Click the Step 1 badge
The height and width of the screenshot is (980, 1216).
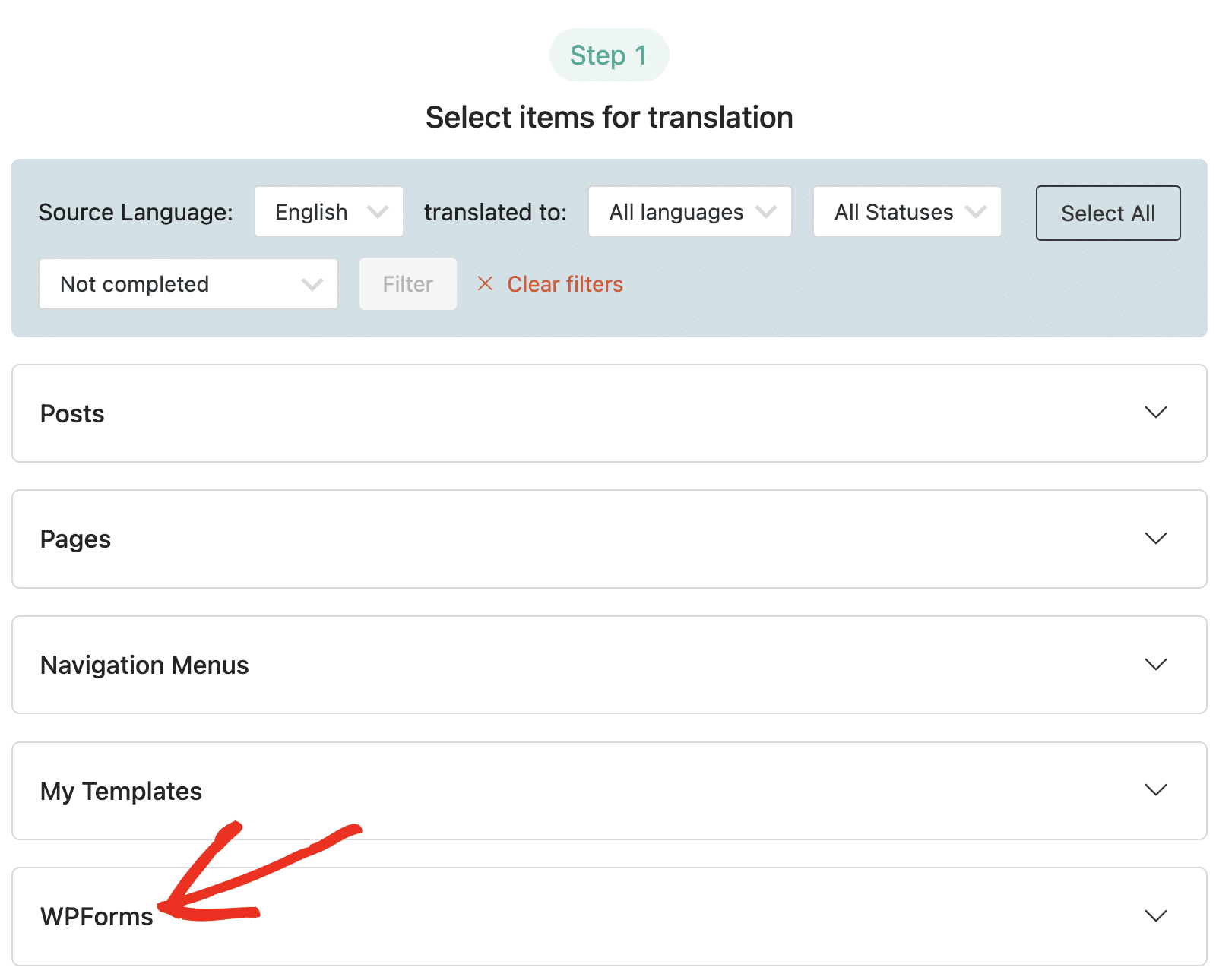click(609, 54)
